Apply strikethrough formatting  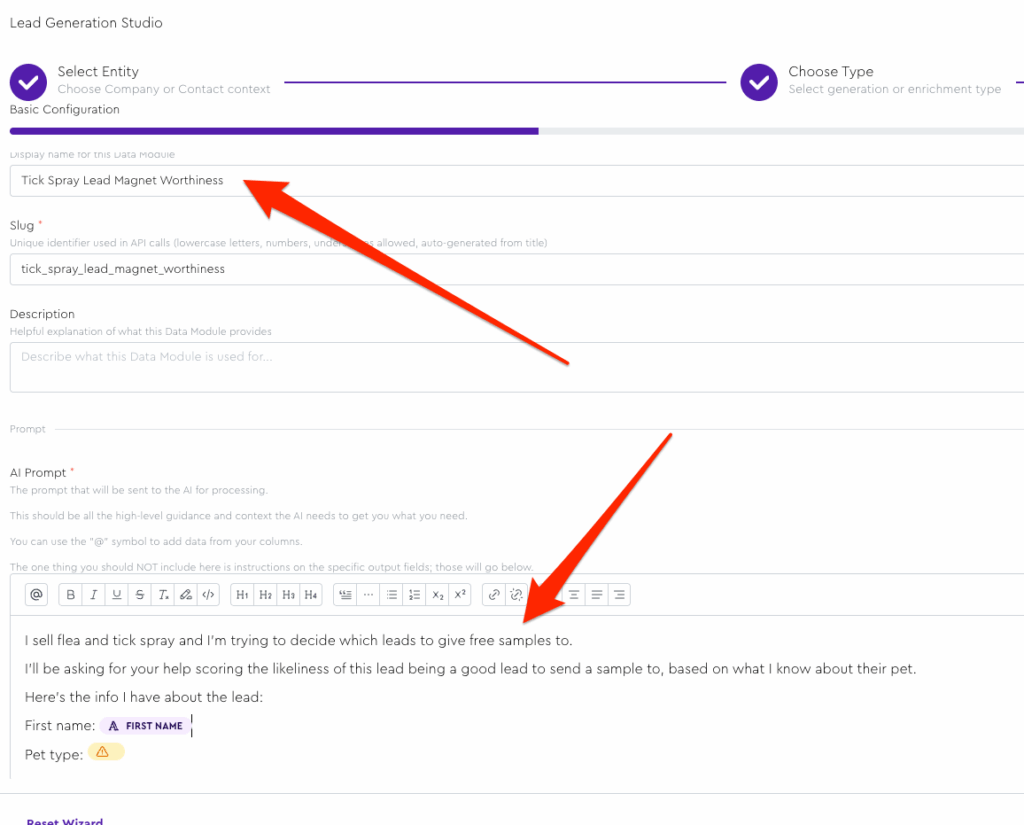[x=140, y=595]
